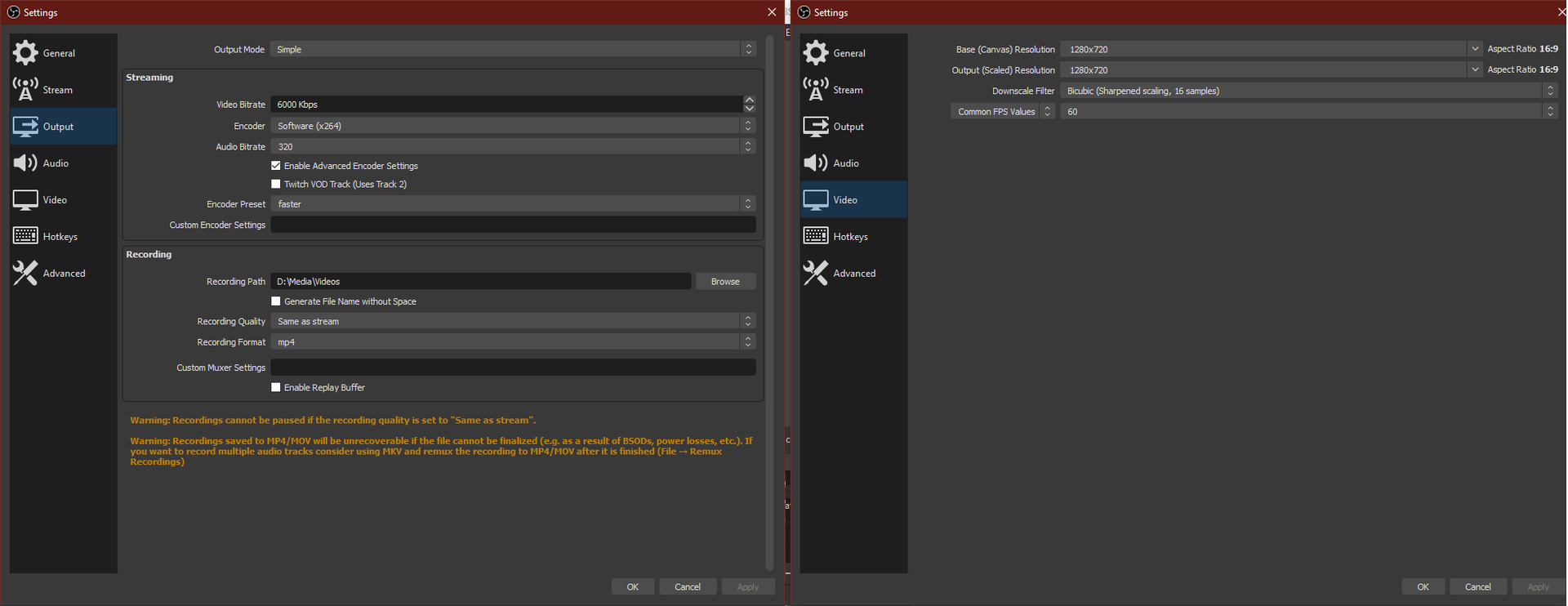This screenshot has width=1568, height=606.
Task: Select Output label in right Settings sidebar
Action: (x=849, y=127)
